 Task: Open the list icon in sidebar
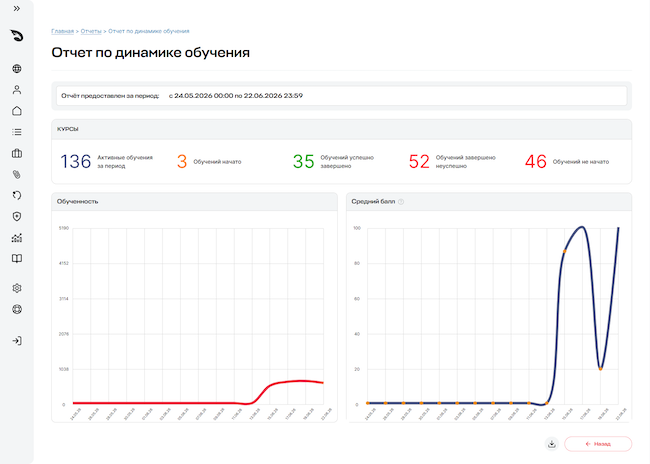click(x=17, y=132)
